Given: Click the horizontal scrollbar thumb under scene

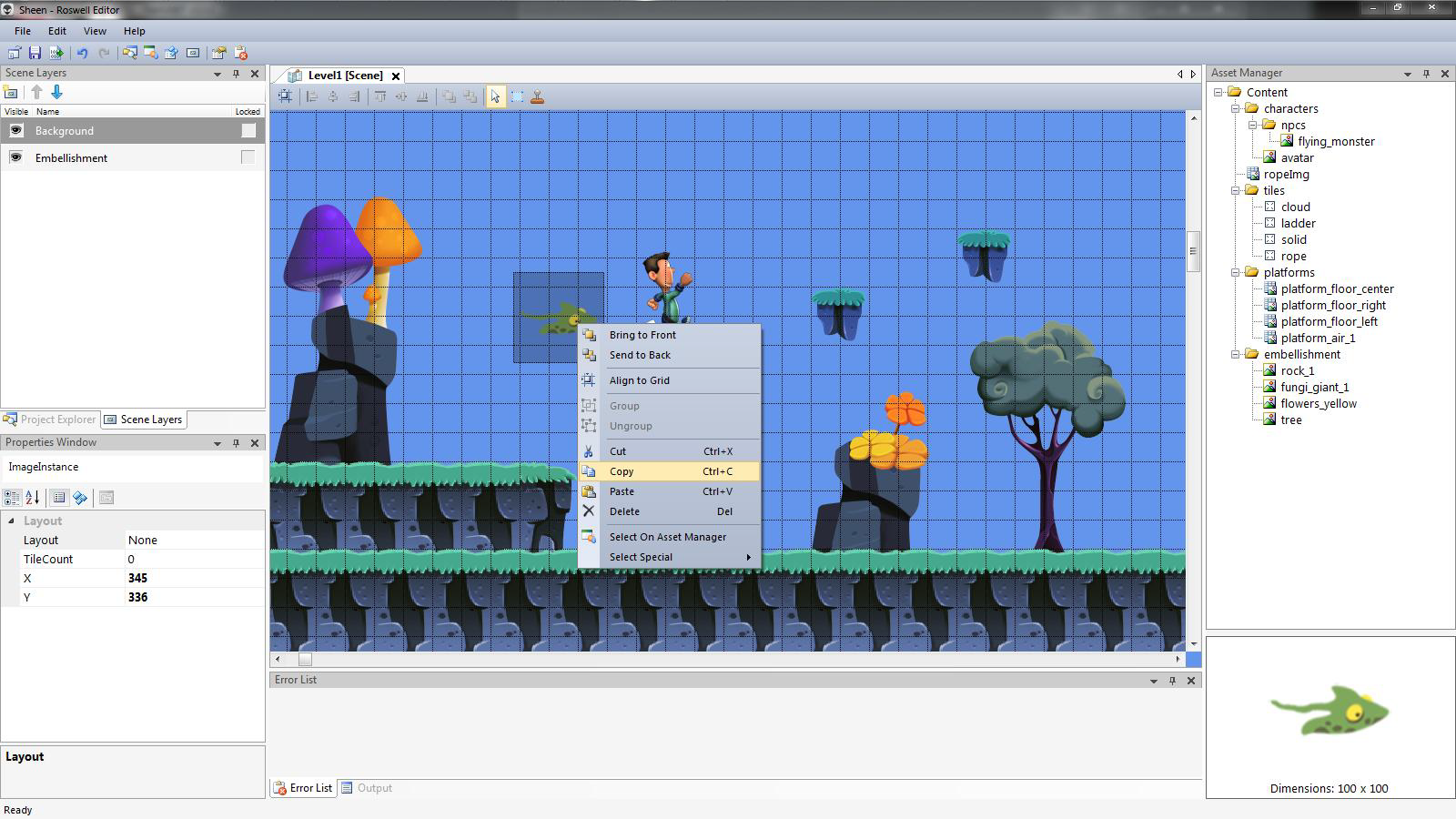Looking at the screenshot, I should pos(305,659).
